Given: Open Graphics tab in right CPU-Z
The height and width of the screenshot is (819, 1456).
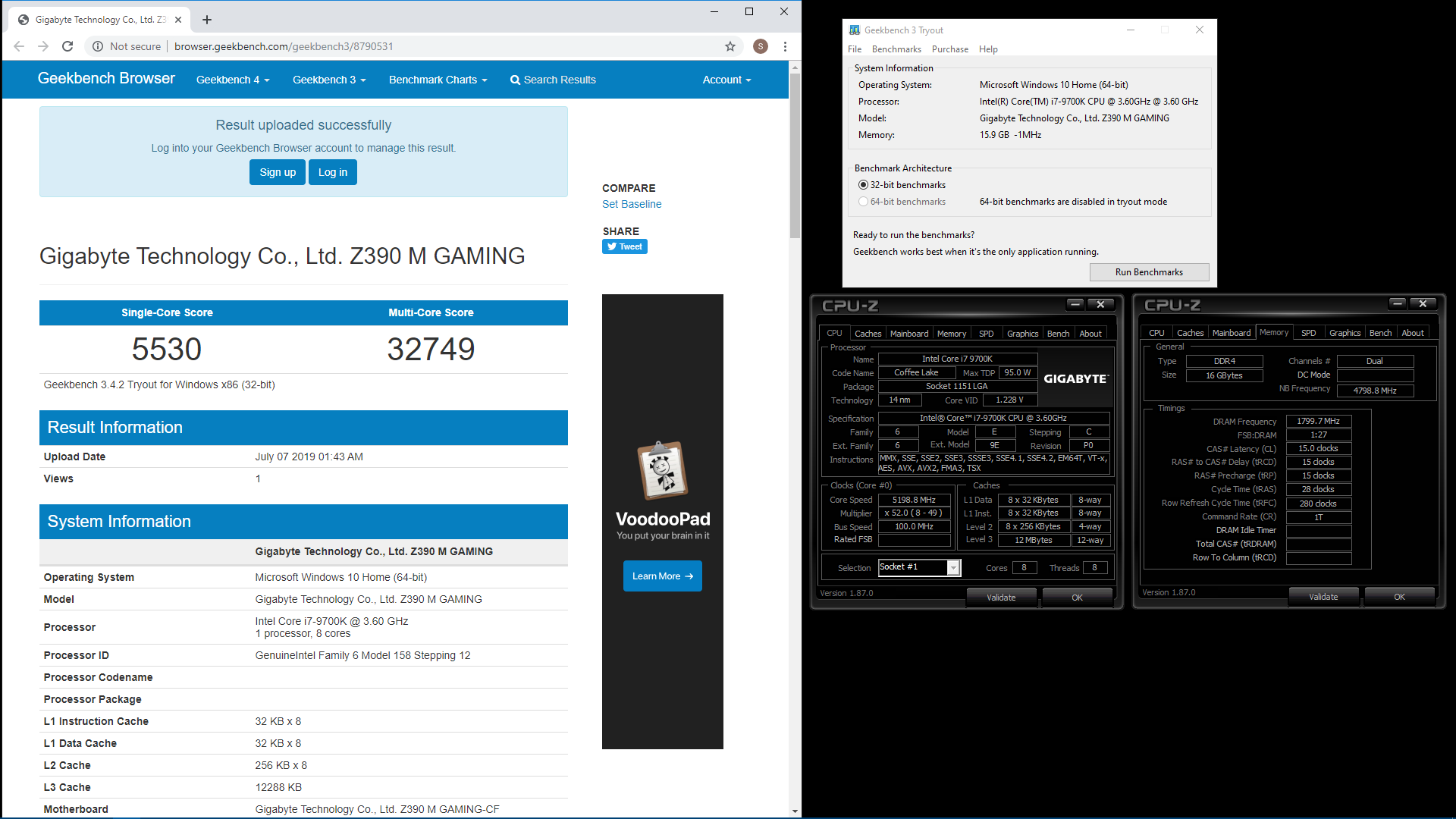Looking at the screenshot, I should pos(1345,333).
